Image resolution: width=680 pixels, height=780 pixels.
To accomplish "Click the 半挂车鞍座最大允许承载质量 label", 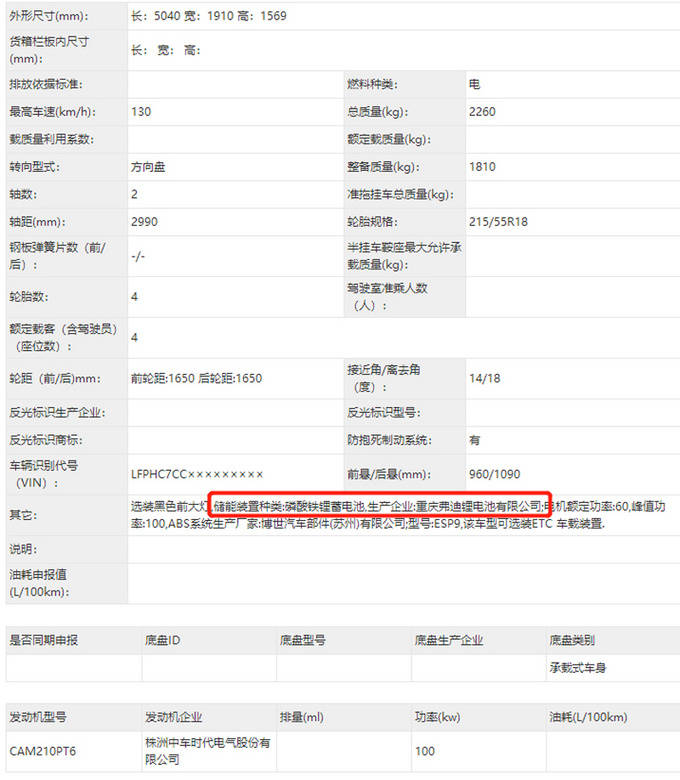I will point(404,256).
